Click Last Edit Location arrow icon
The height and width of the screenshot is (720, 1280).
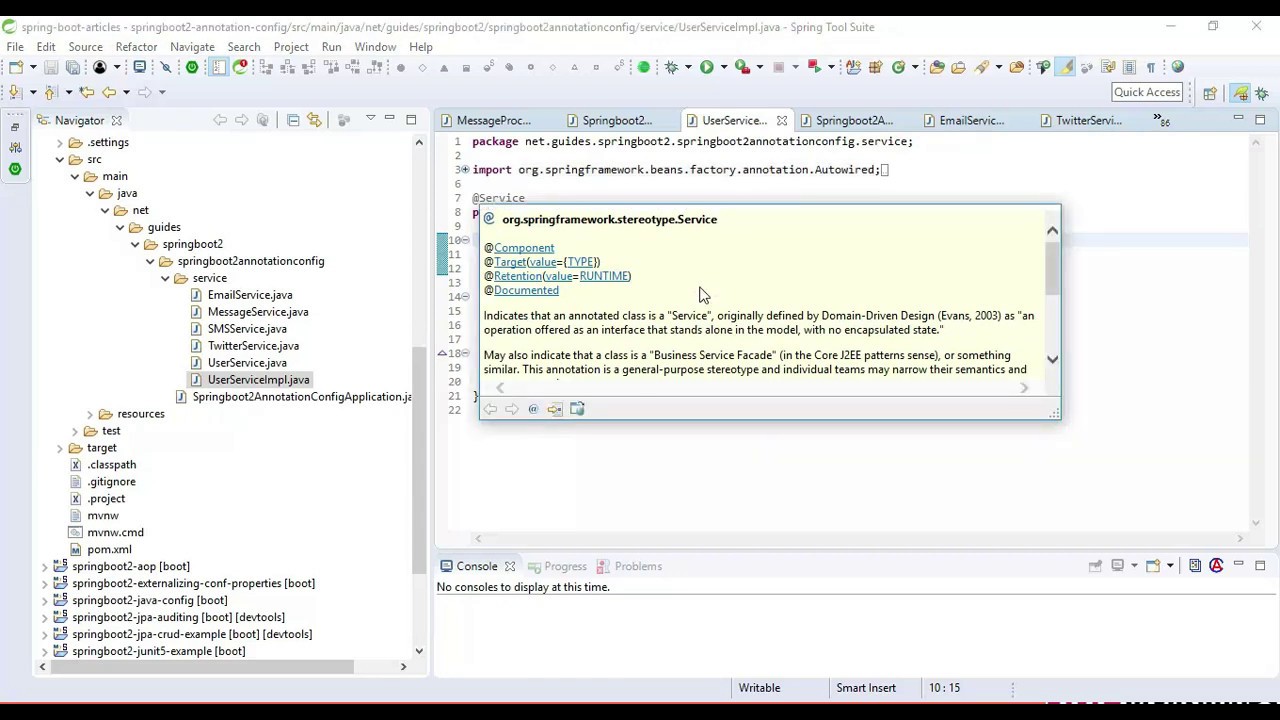click(87, 92)
